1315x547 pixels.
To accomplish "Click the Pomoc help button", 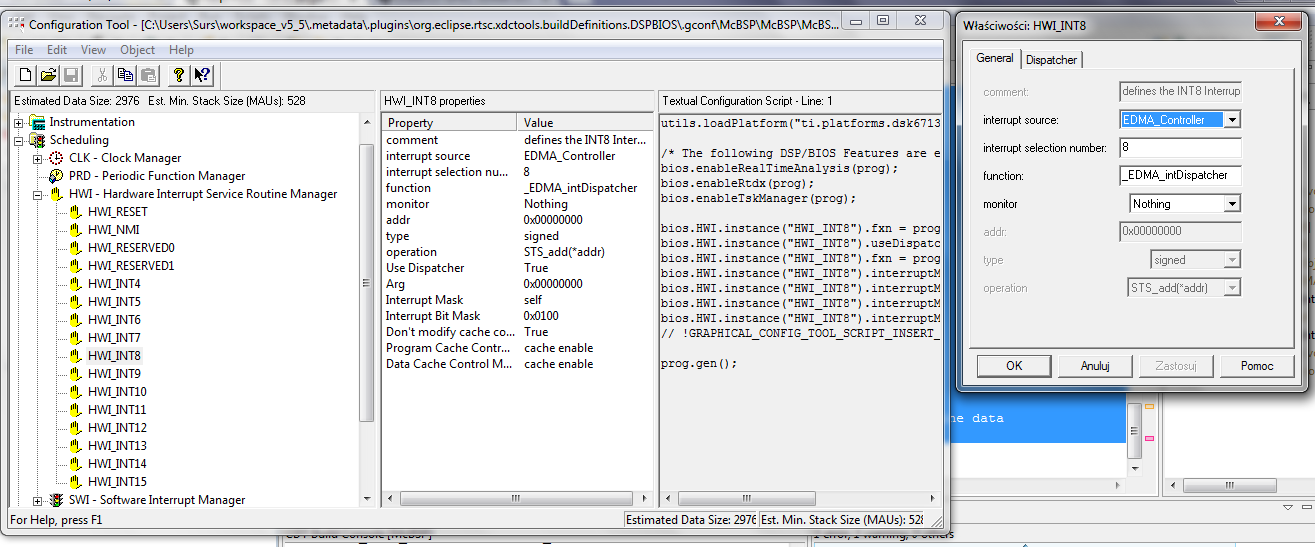I will 1257,366.
